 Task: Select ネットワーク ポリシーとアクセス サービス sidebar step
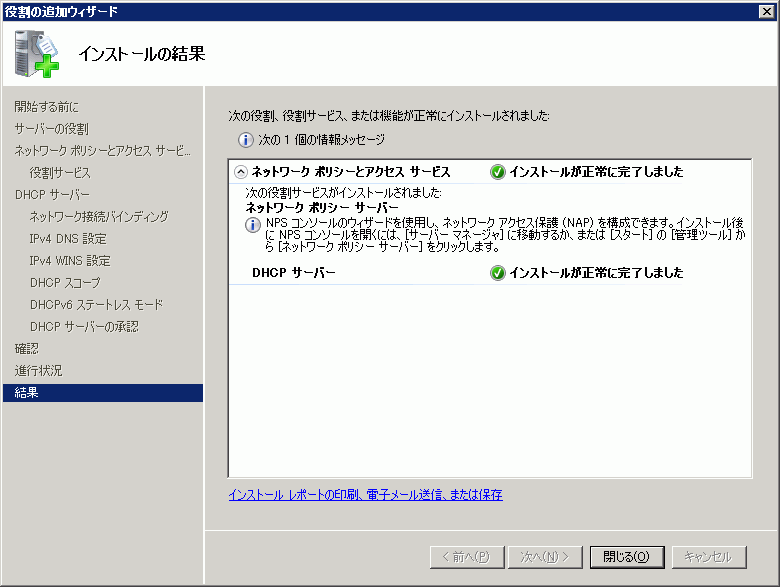coord(102,150)
